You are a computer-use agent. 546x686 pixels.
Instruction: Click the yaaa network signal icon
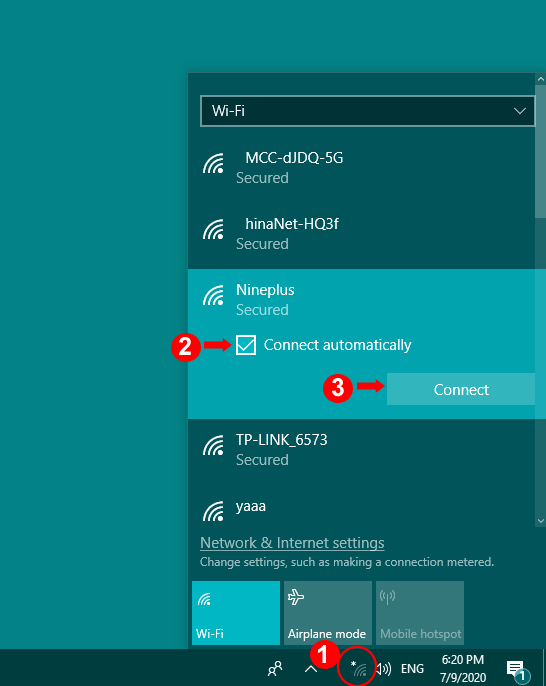click(214, 512)
